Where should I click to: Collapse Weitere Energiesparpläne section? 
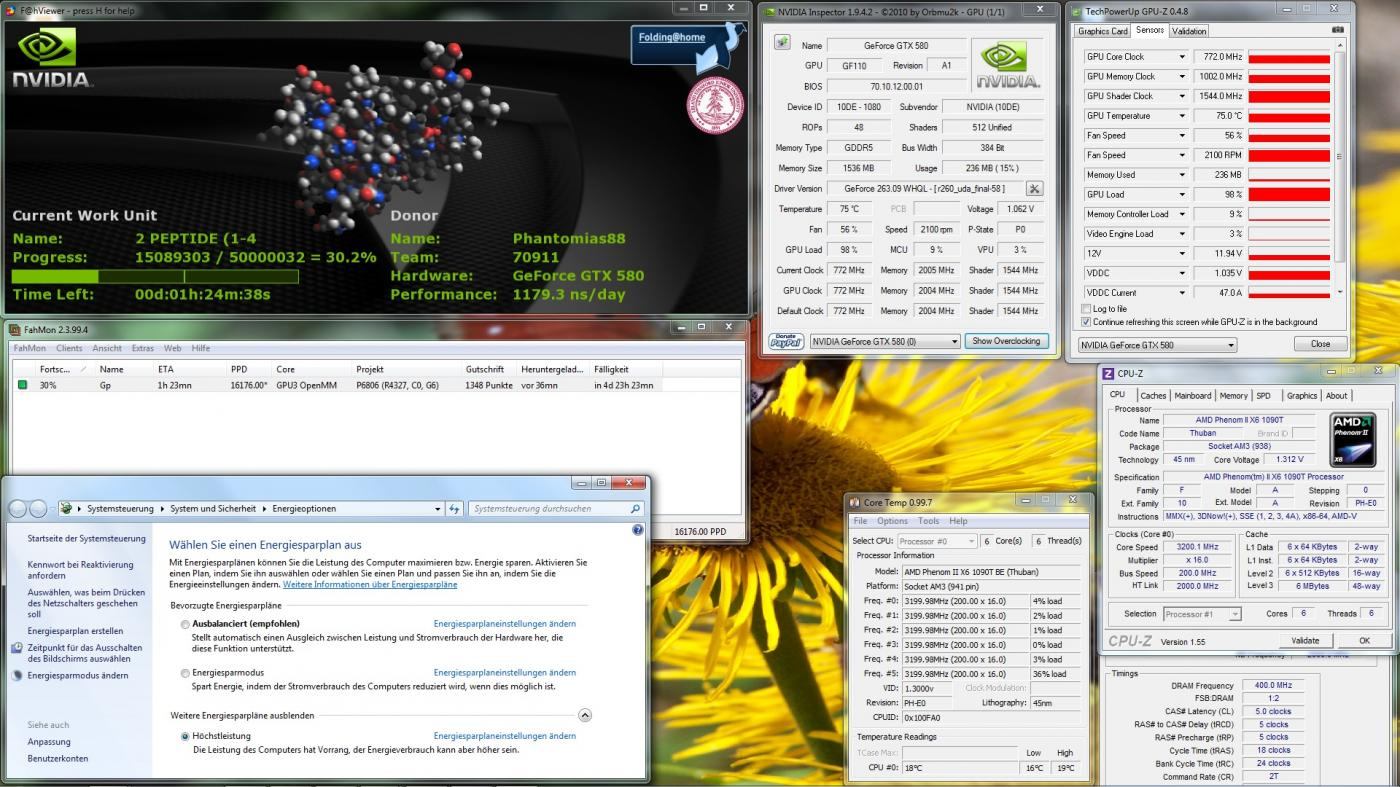tap(585, 715)
